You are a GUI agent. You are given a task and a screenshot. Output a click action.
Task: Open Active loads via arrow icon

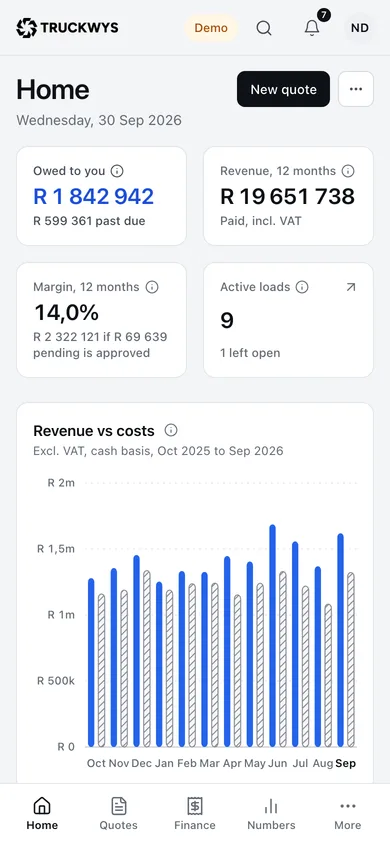coord(351,287)
